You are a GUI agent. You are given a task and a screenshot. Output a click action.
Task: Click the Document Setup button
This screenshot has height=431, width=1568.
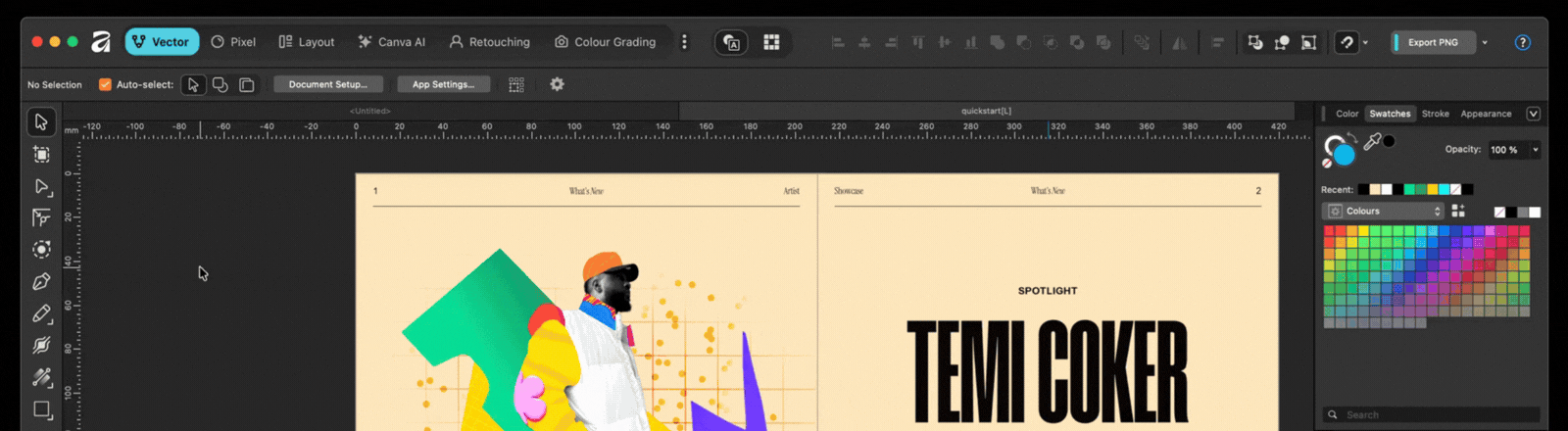tap(327, 84)
